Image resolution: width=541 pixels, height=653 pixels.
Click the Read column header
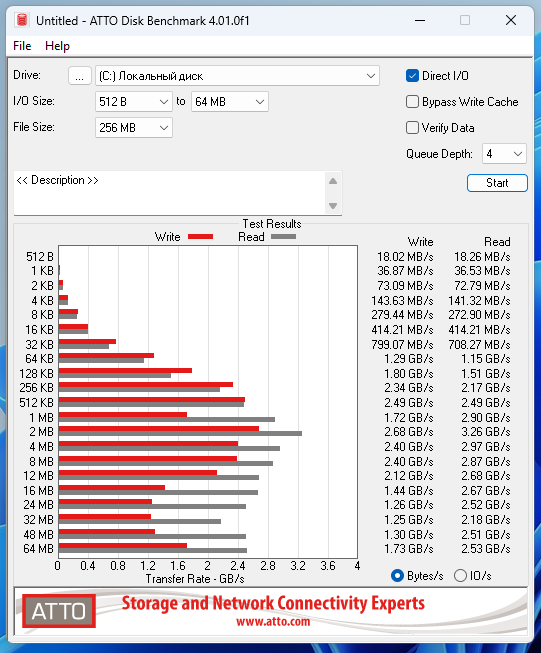tap(497, 242)
